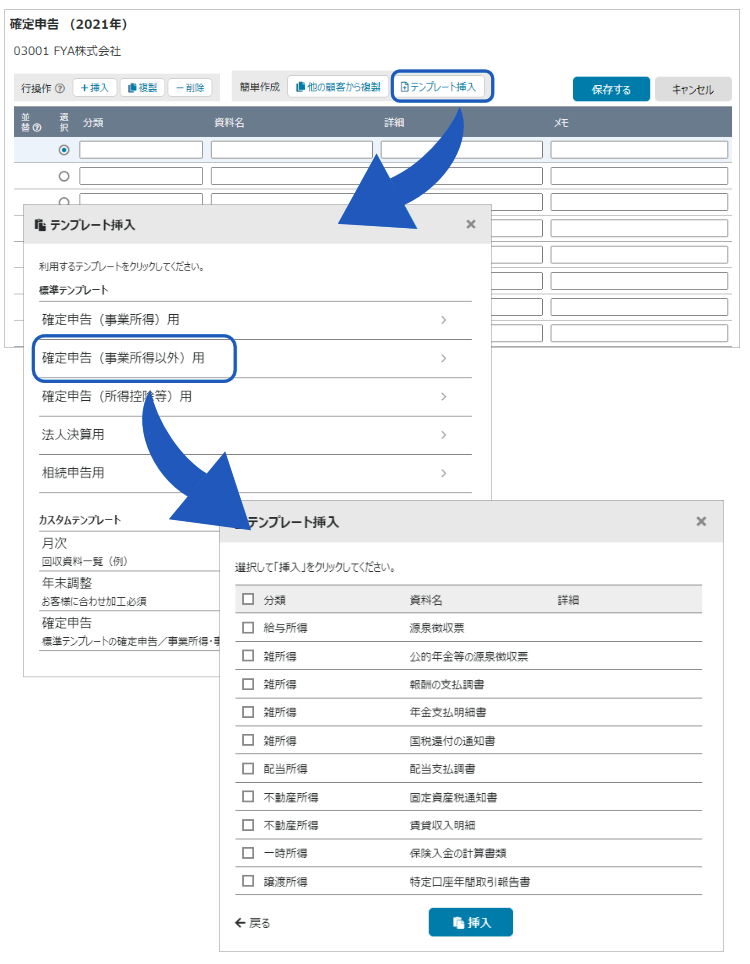Click the －削除 row delete button
The width and height of the screenshot is (750, 964).
point(189,88)
